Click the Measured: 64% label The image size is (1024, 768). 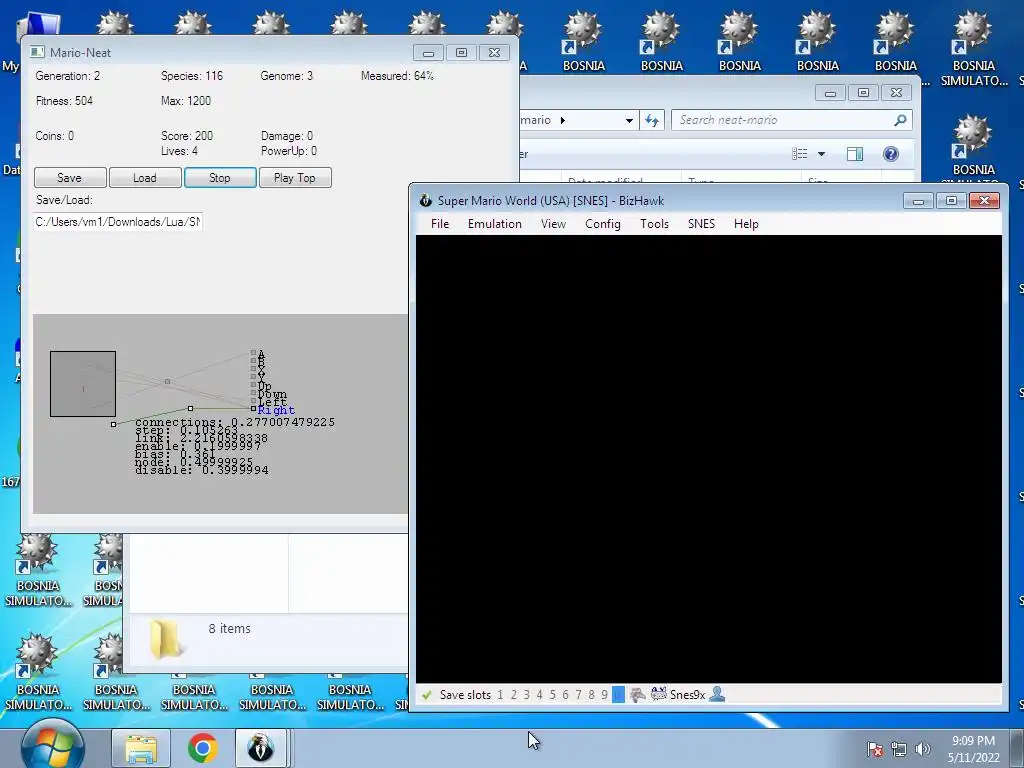(x=397, y=76)
